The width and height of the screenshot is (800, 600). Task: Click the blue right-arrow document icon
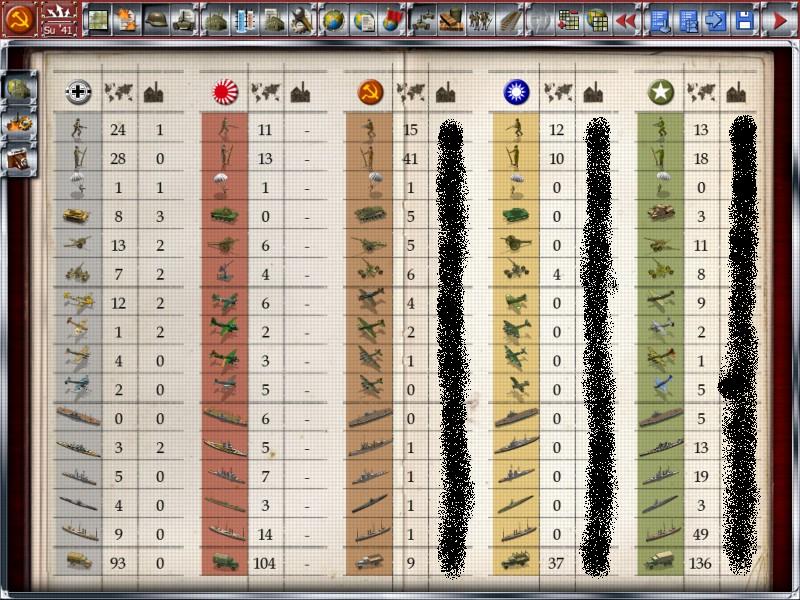point(716,20)
